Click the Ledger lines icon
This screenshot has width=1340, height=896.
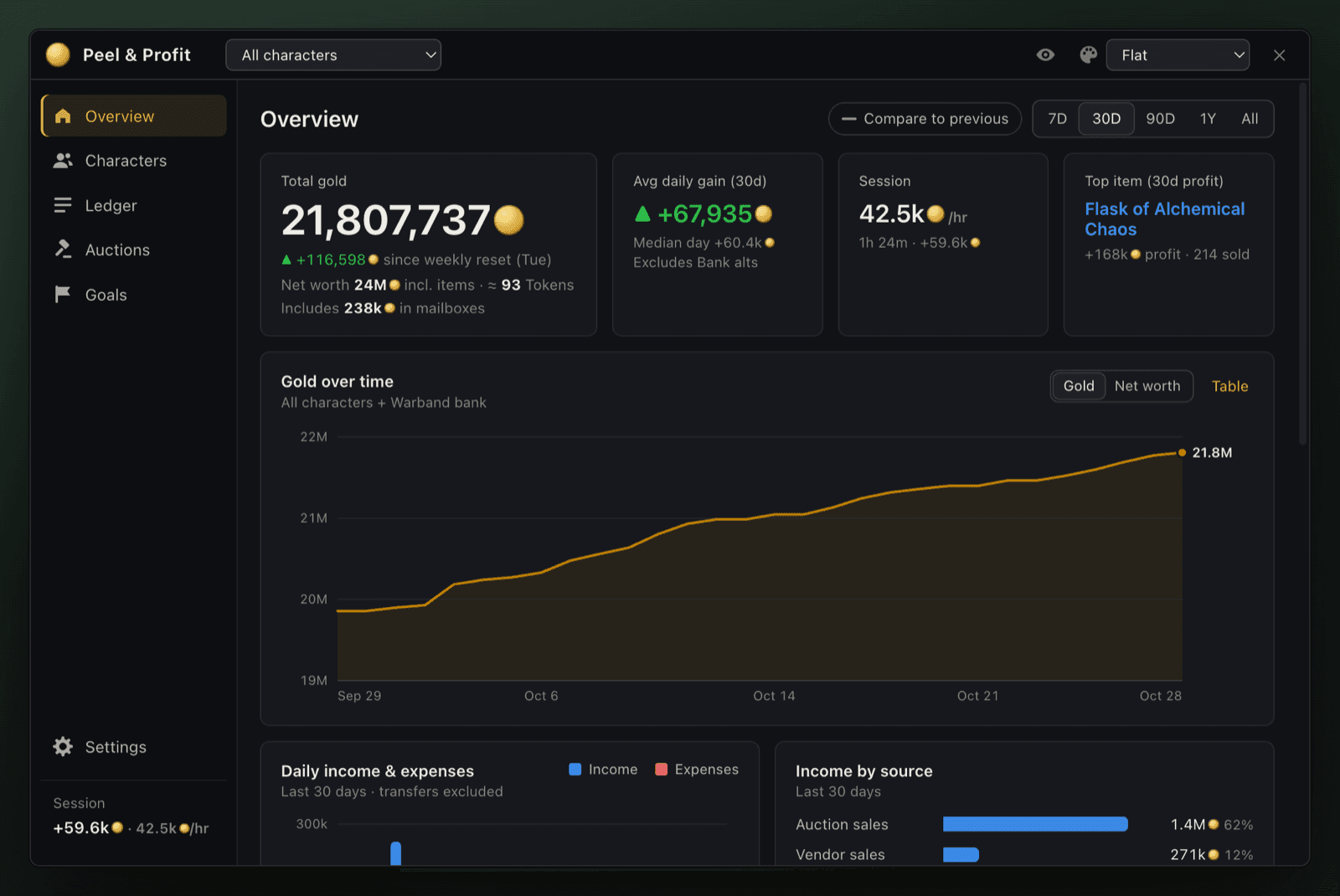tap(63, 205)
